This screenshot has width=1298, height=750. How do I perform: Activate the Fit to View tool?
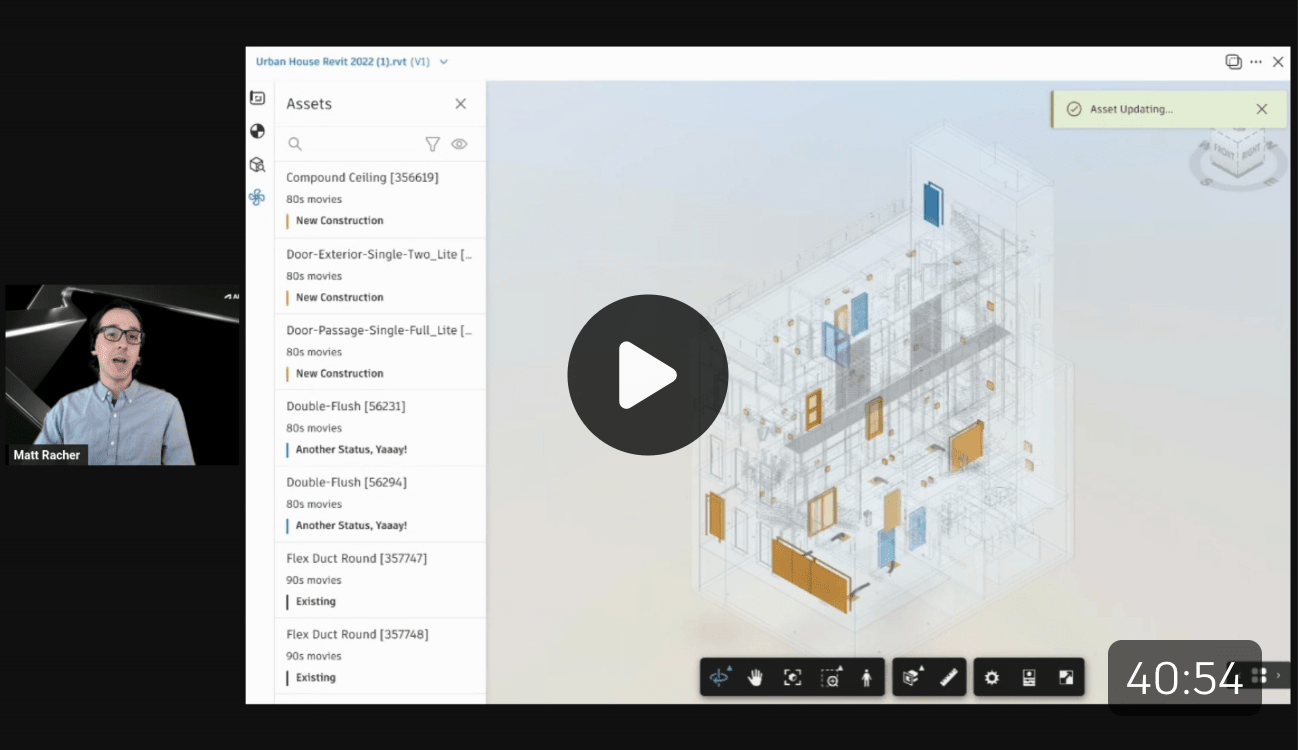coord(793,677)
